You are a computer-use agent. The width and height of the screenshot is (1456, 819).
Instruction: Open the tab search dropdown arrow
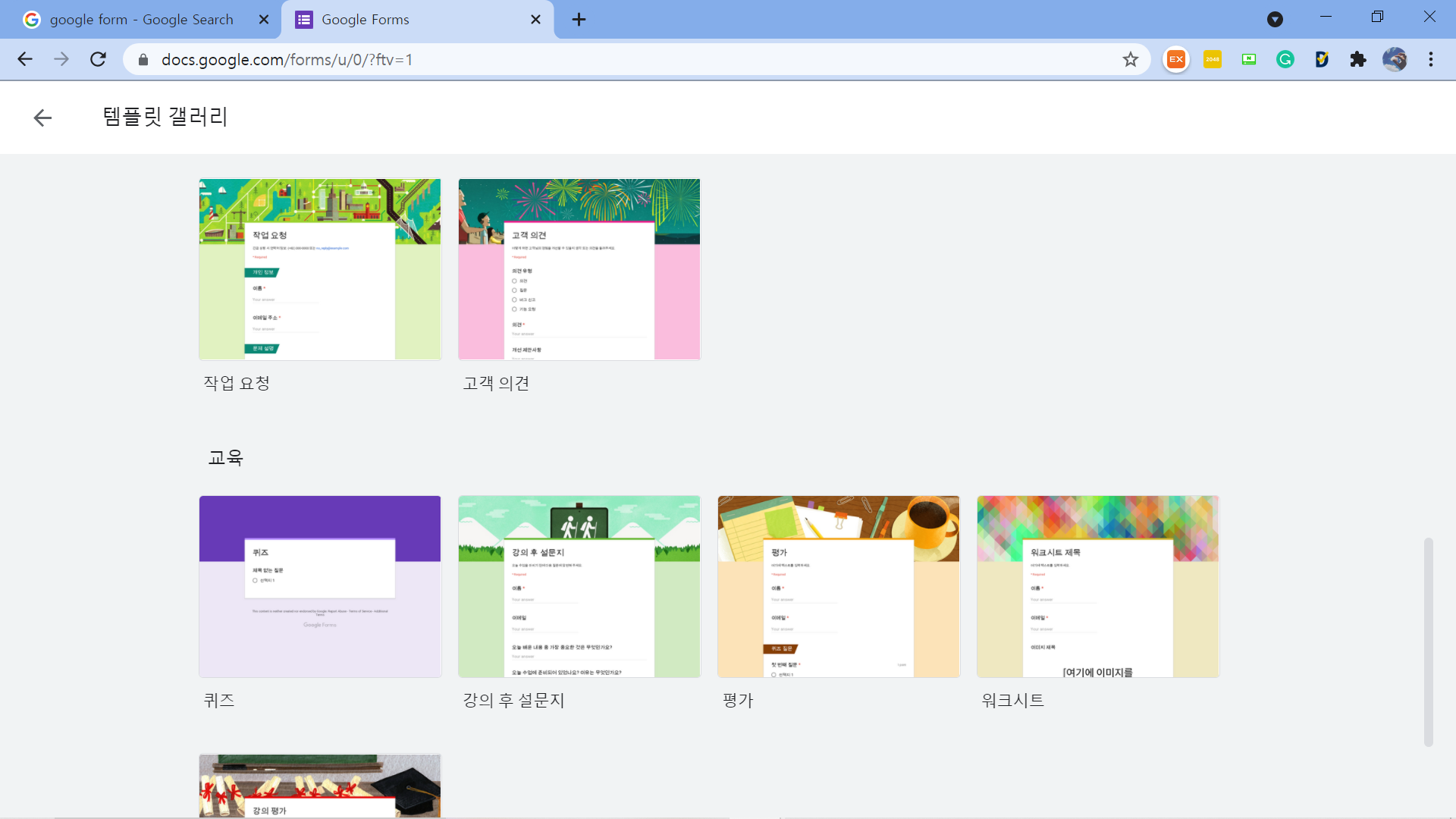pyautogui.click(x=1275, y=20)
